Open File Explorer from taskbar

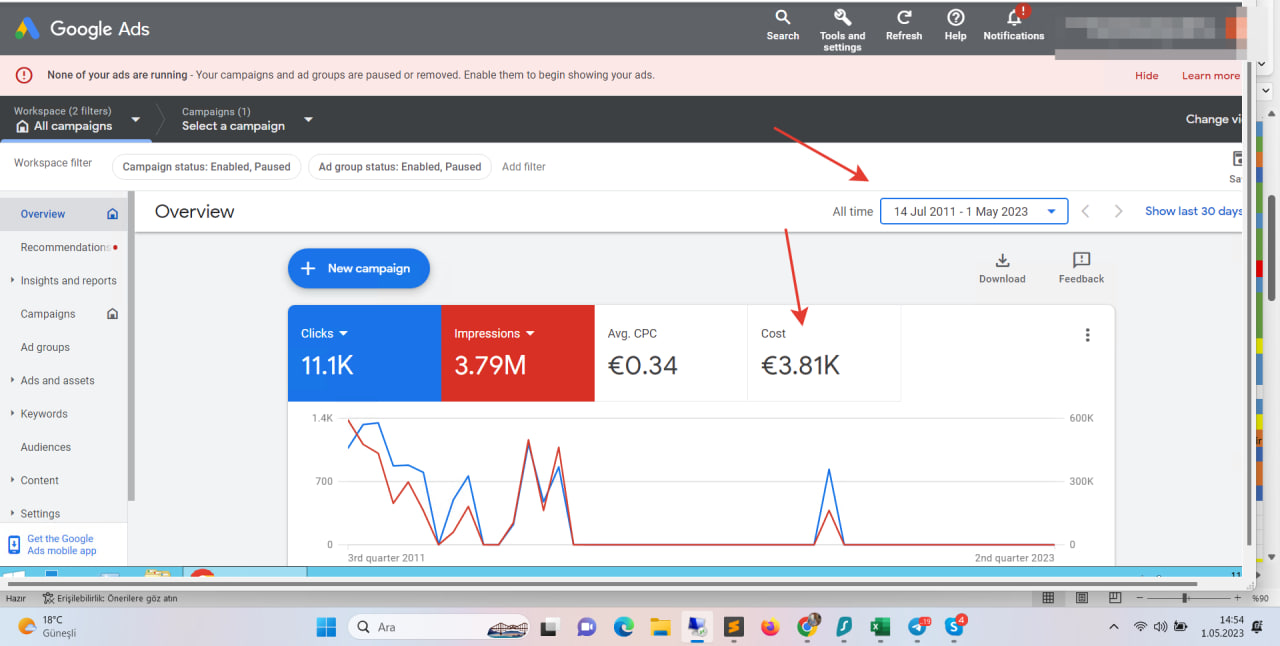[660, 627]
